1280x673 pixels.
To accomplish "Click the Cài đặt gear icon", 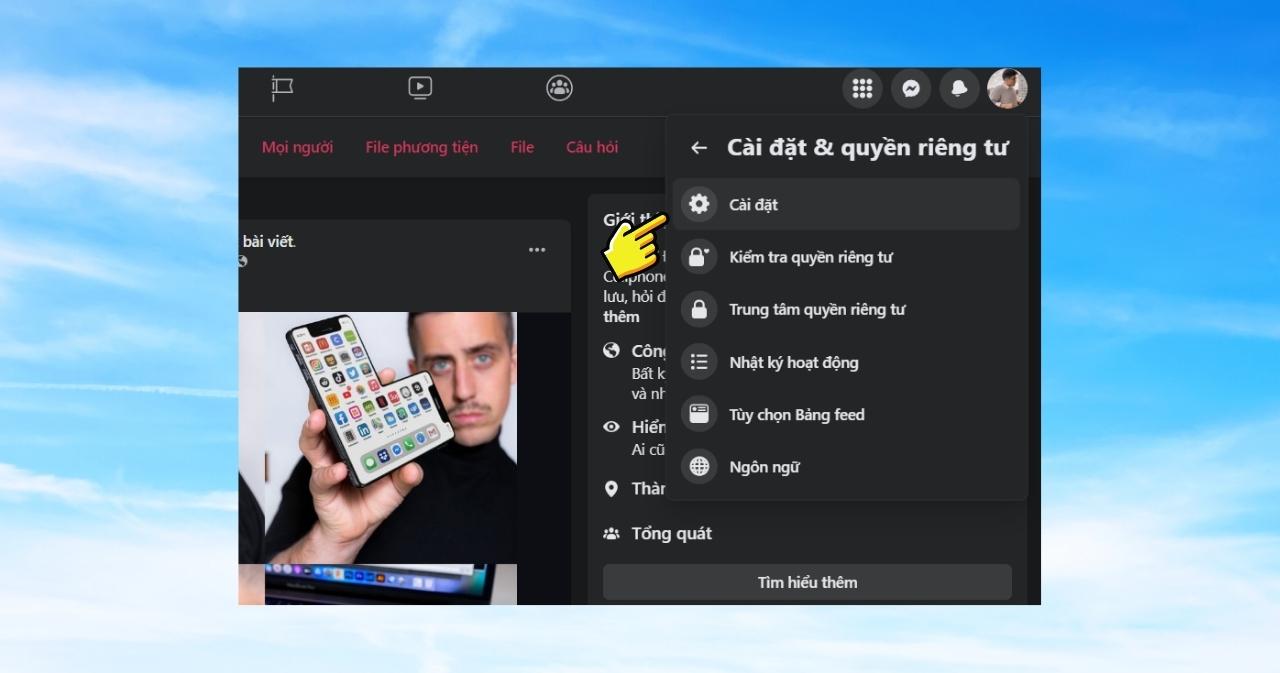I will (699, 204).
